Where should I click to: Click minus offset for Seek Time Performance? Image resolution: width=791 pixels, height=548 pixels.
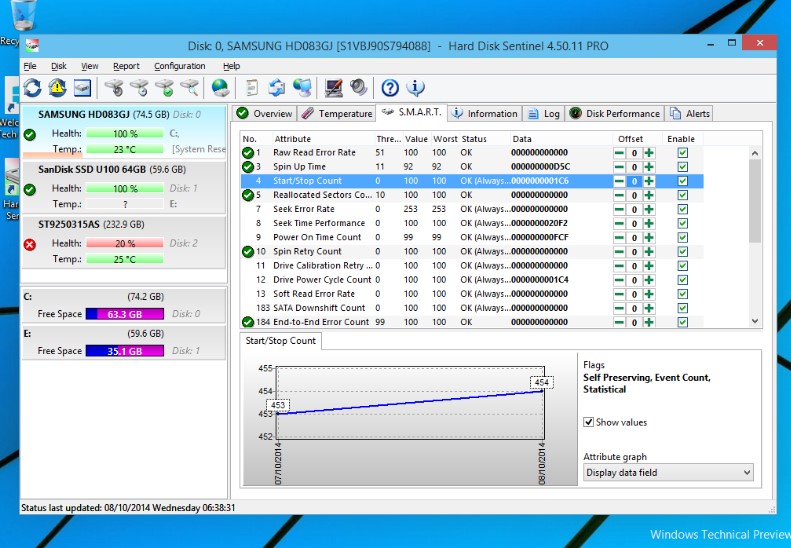[x=619, y=224]
